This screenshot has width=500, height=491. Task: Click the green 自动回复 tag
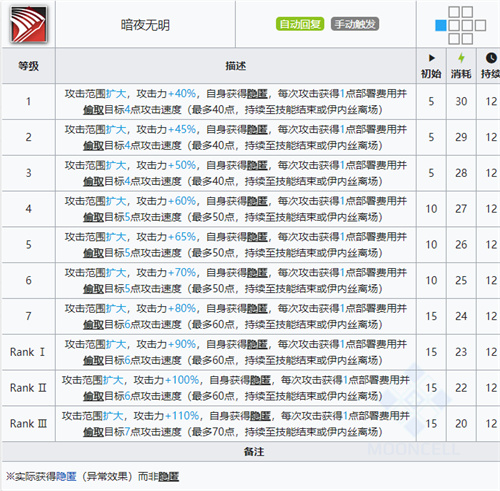pos(300,24)
